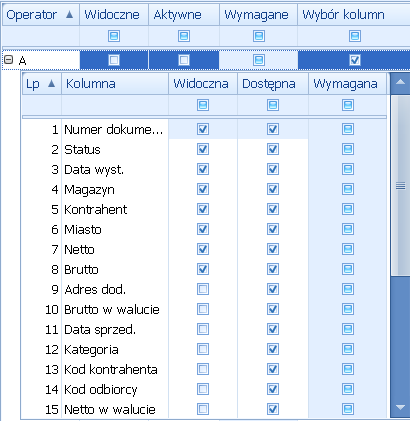Viewport: 410px width, 421px height.
Task: Toggle Wymagane filter checkbox in top filter row
Action: click(259, 36)
